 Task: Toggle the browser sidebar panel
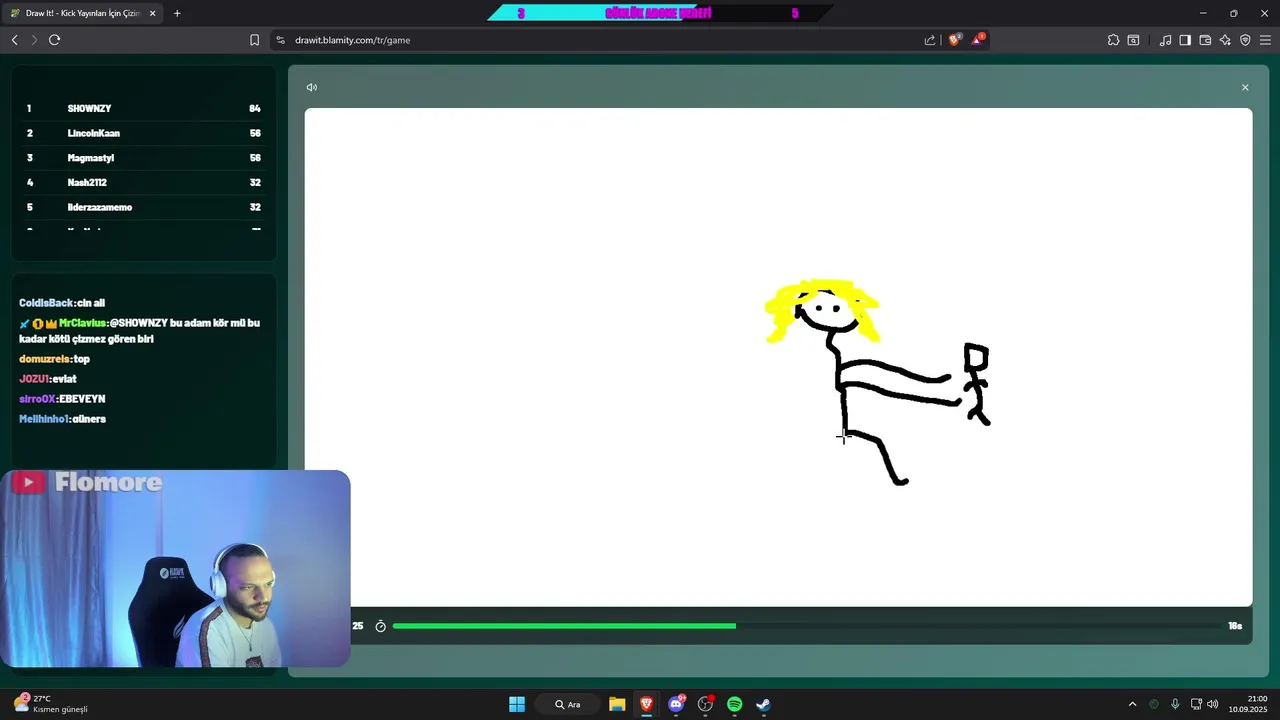click(1185, 40)
